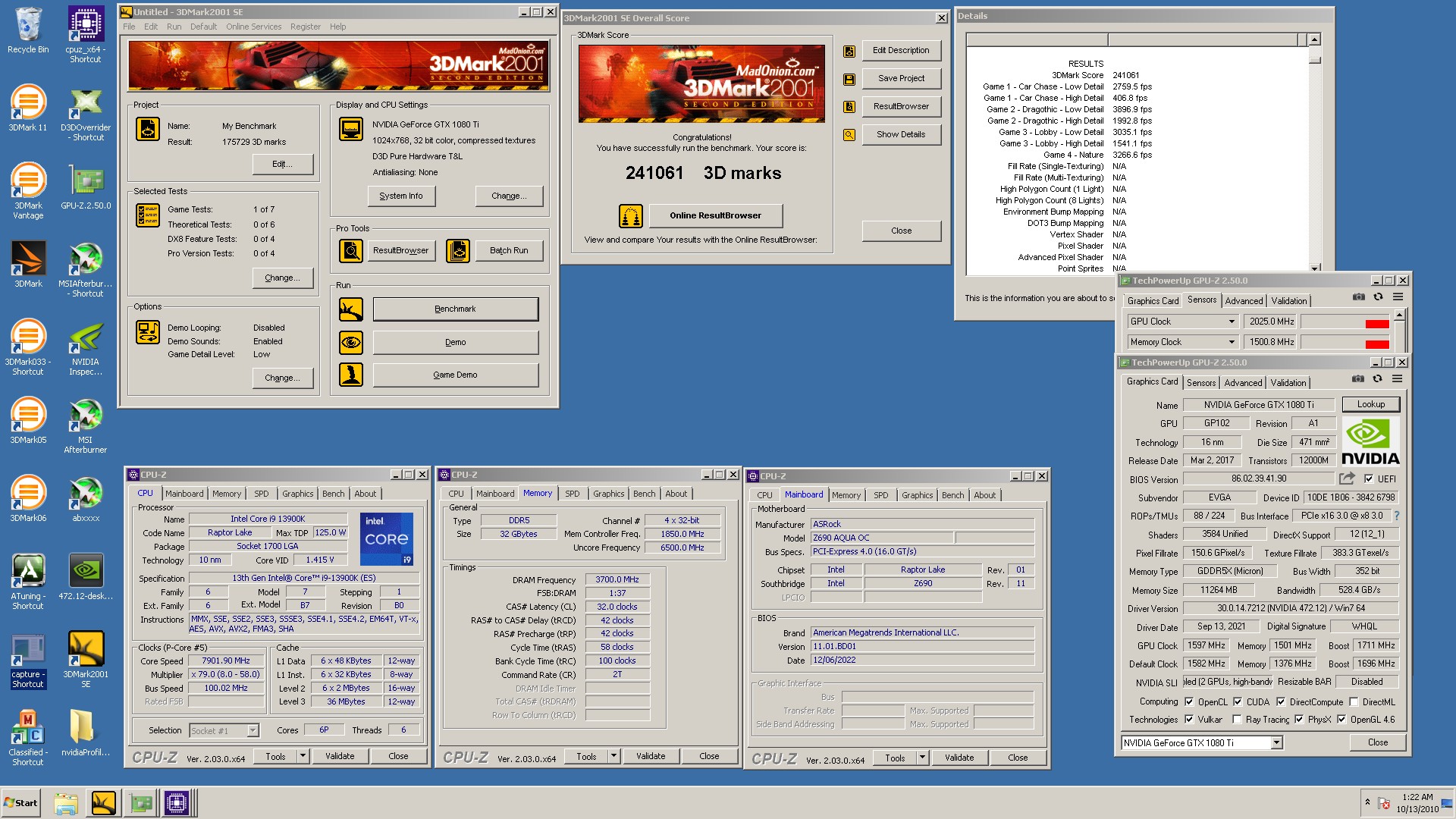Click the icon beside ResultBrowser in Overall Score window
This screenshot has width=1456, height=819.
click(849, 107)
